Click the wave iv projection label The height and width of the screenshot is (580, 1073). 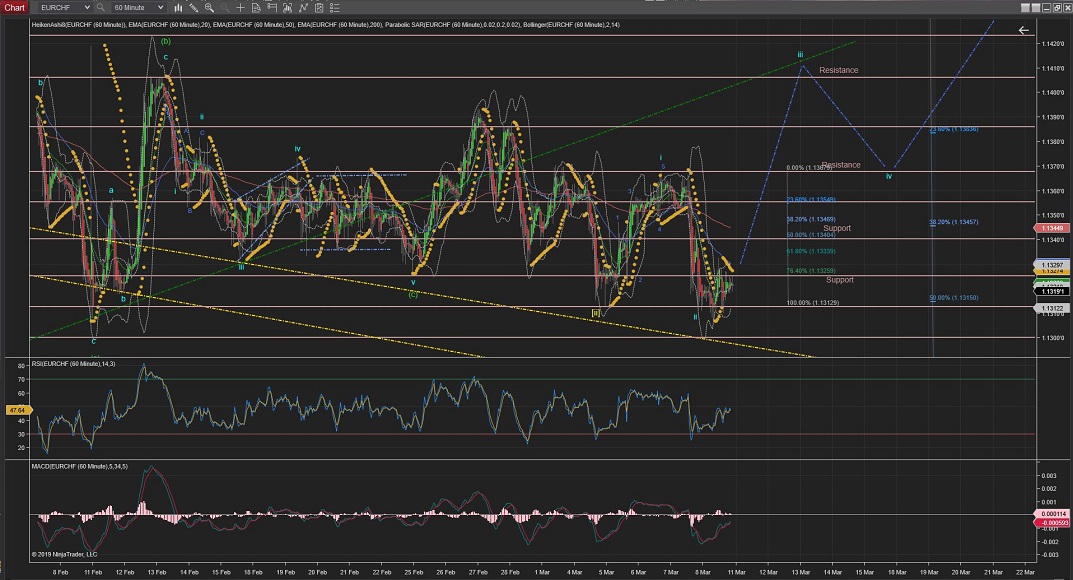pyautogui.click(x=889, y=176)
